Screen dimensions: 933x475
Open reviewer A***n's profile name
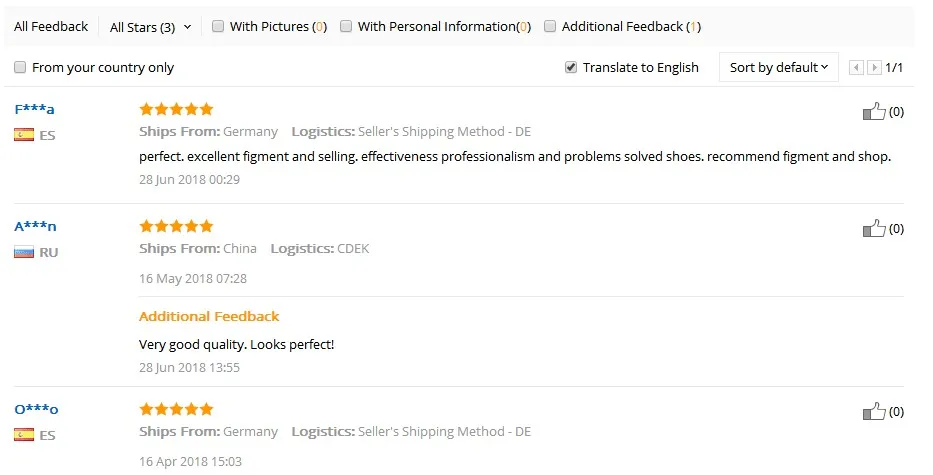35,227
